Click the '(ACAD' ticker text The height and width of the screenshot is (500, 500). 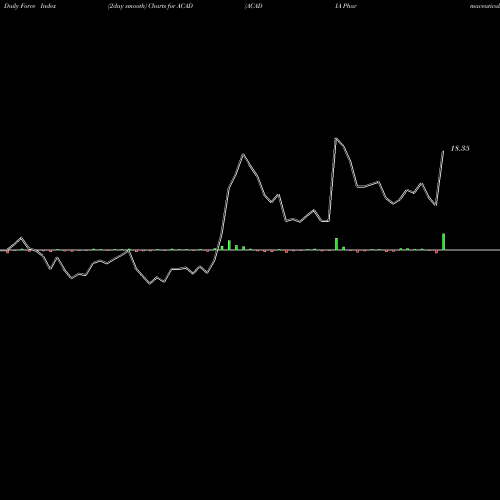(x=254, y=6)
